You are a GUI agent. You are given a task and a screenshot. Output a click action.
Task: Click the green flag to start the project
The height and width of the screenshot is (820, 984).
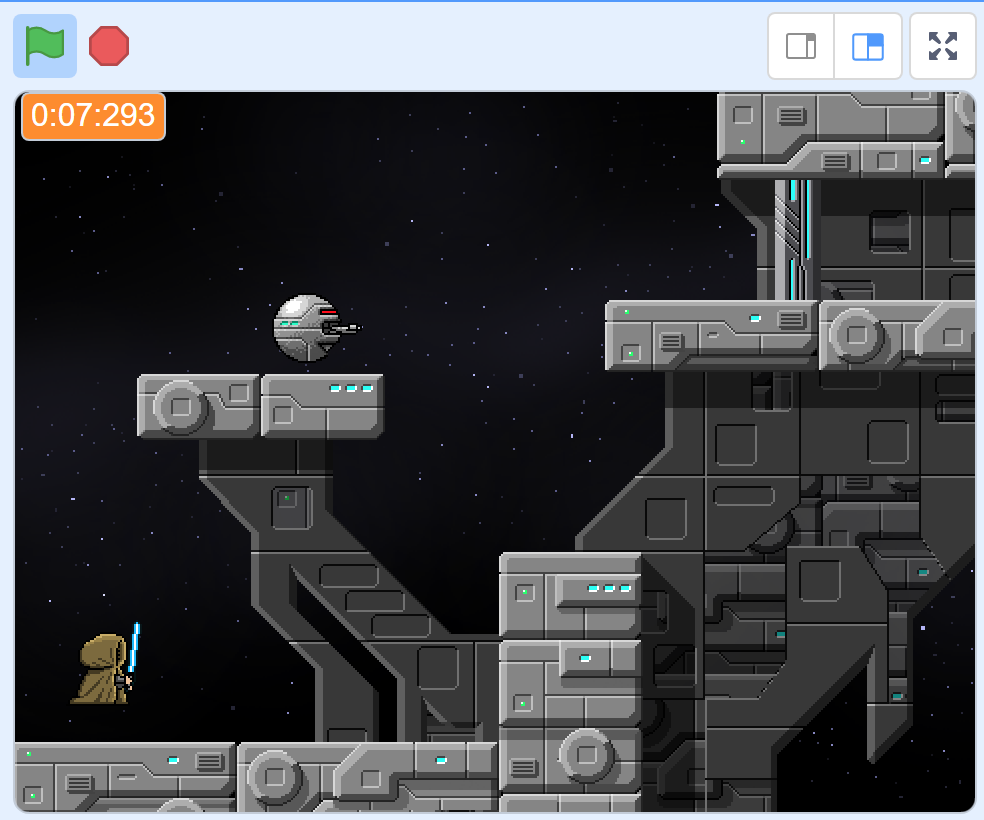pyautogui.click(x=45, y=46)
